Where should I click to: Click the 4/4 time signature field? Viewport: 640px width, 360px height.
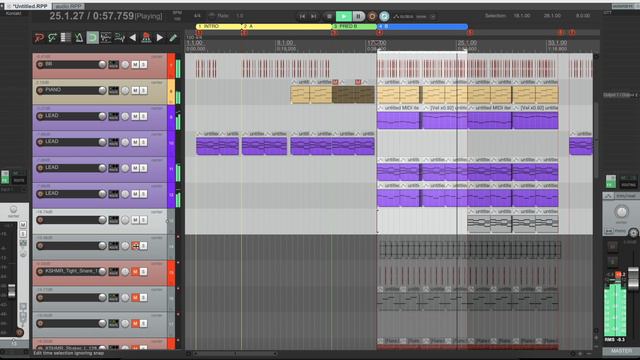(197, 16)
